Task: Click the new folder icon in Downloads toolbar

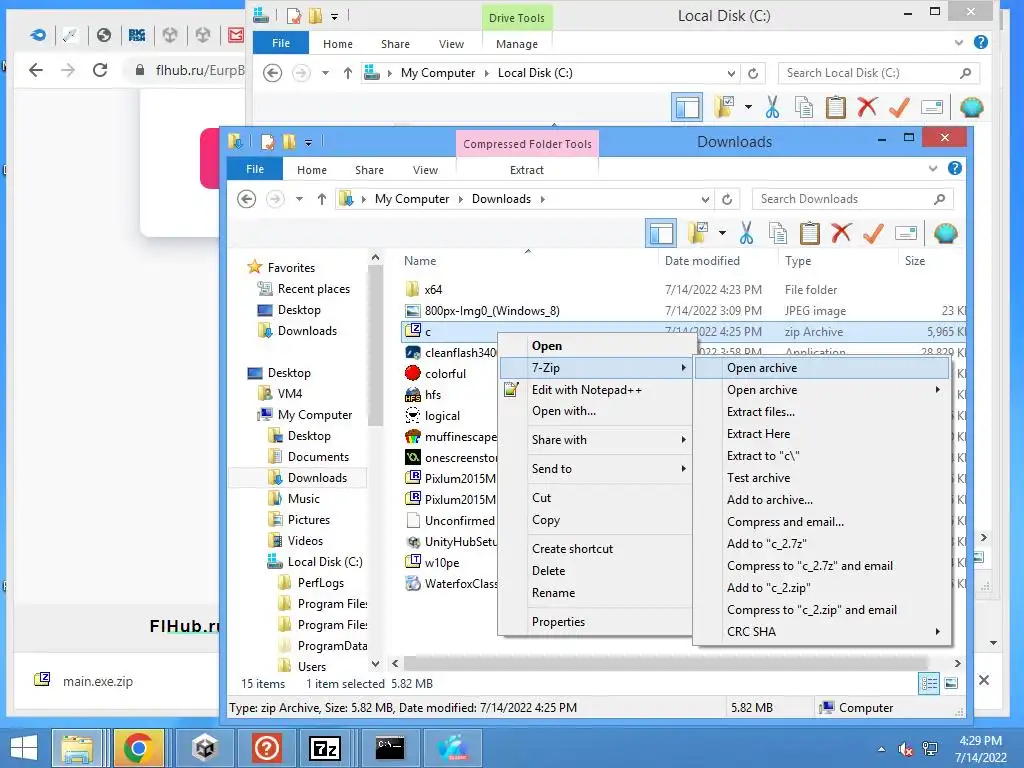Action: [698, 233]
